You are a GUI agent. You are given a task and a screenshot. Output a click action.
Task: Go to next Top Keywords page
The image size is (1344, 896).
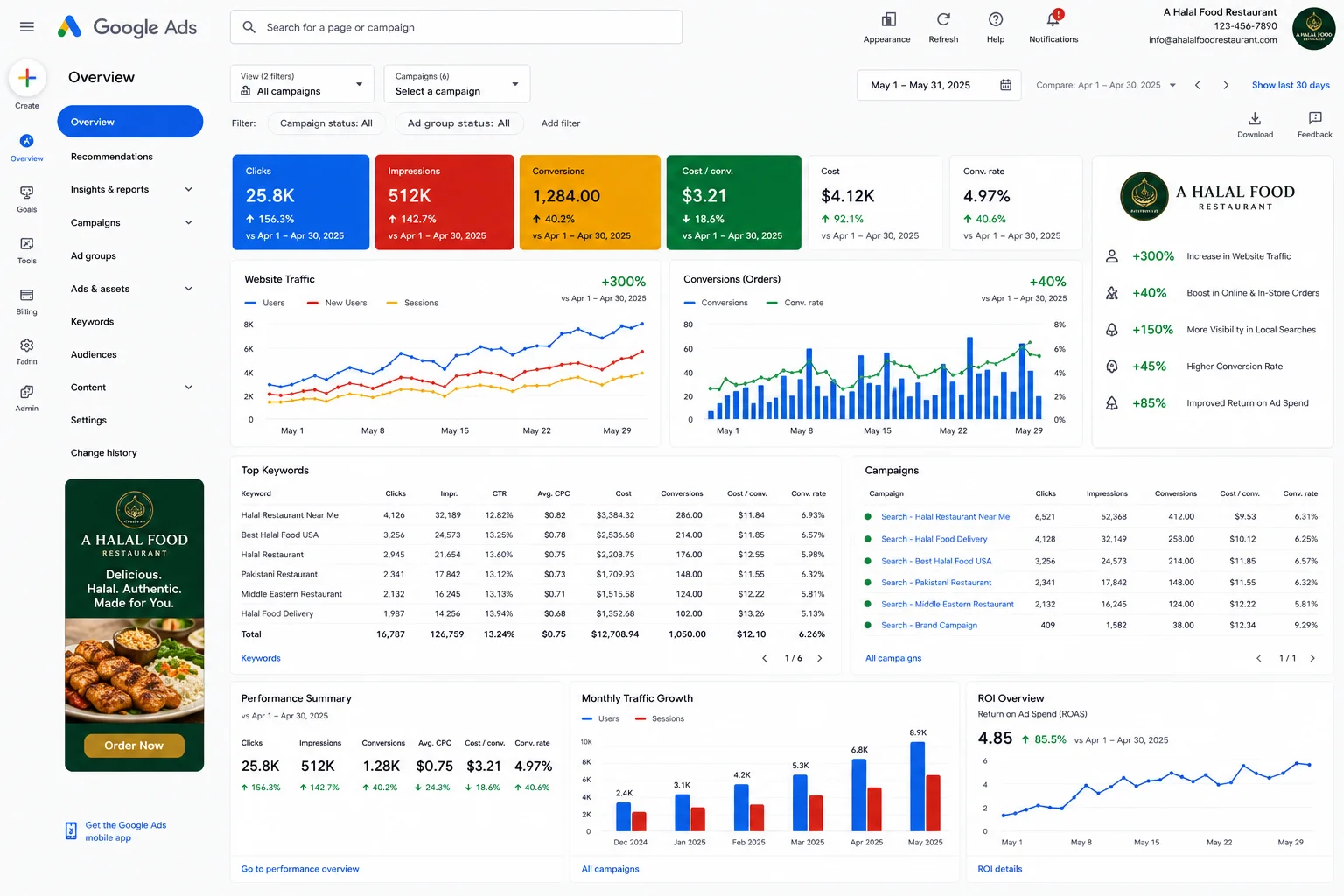pos(819,658)
